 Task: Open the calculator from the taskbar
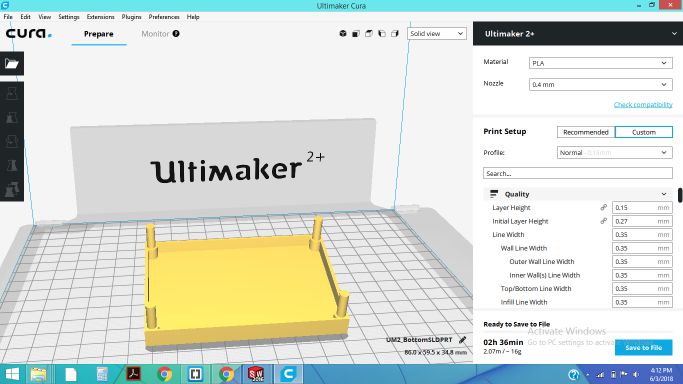102,374
